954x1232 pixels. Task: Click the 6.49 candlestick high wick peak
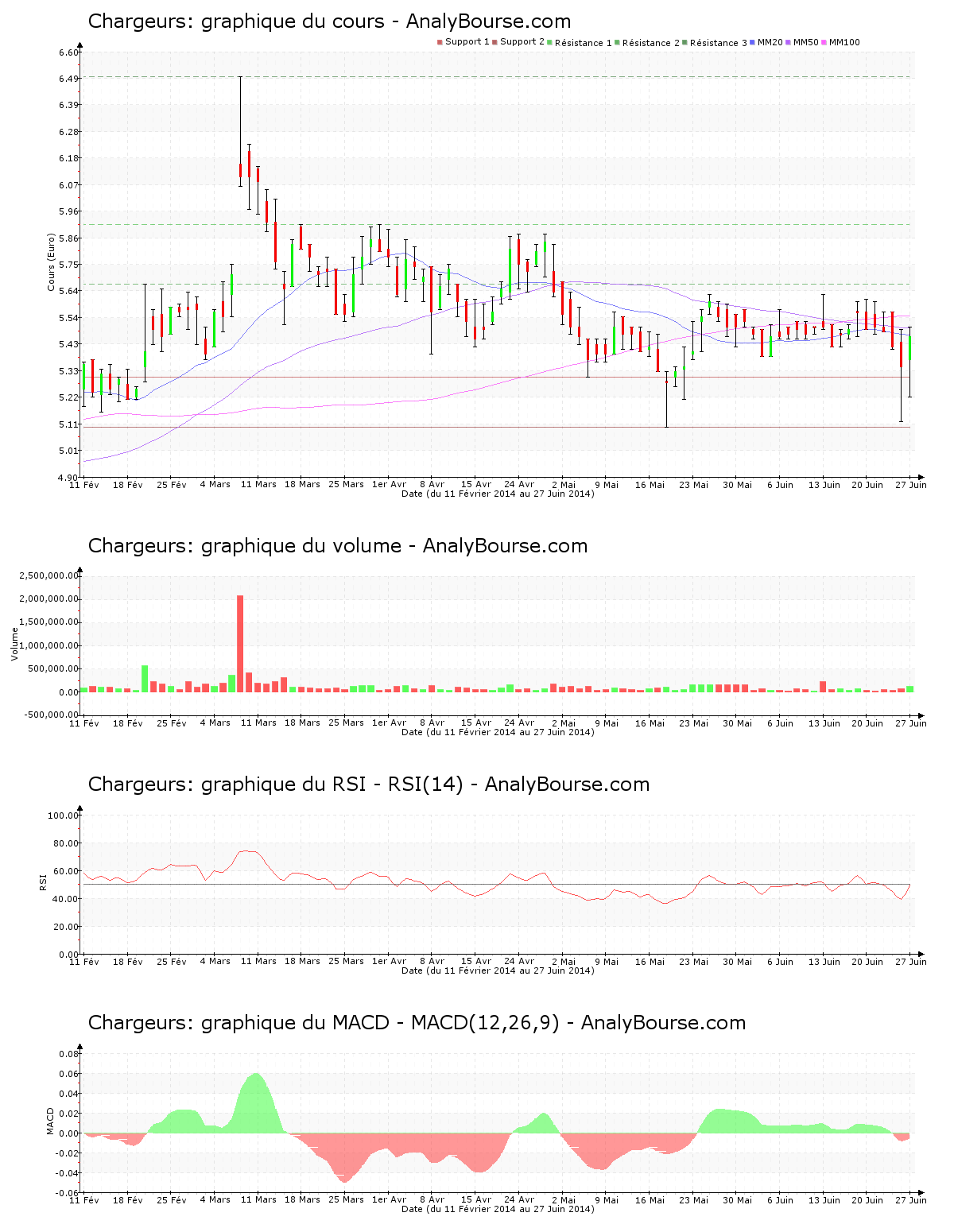(x=240, y=78)
